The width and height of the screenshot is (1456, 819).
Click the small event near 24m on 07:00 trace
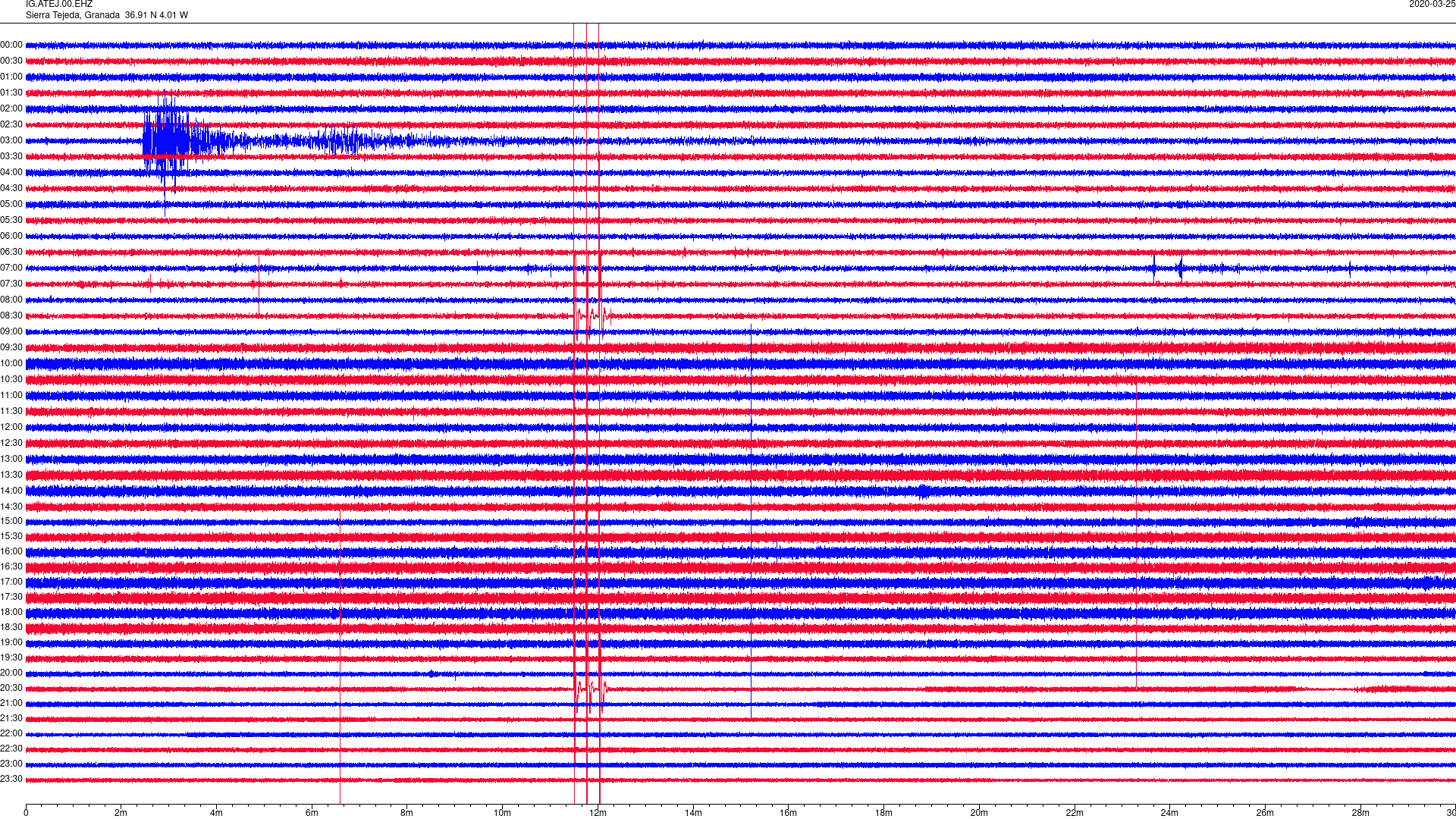1180,268
